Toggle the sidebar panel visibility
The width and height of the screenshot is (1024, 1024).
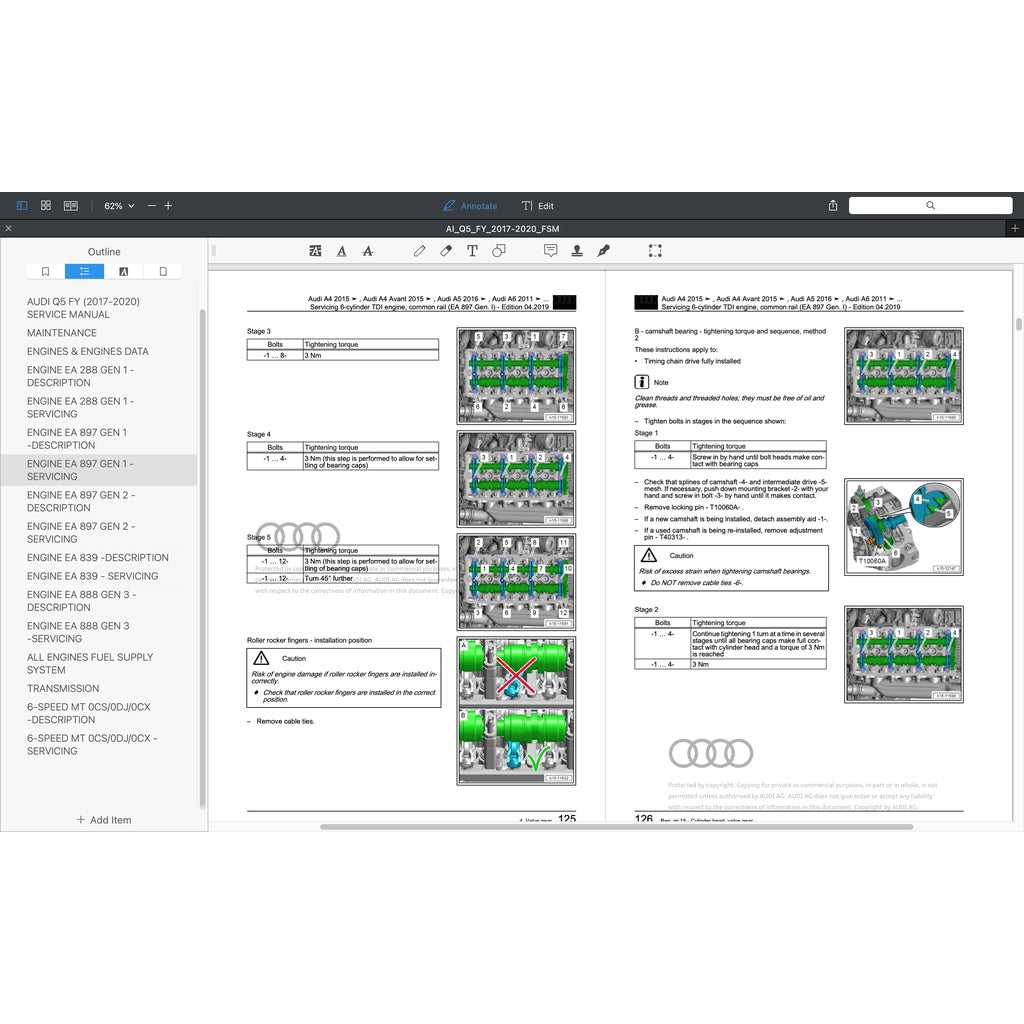(22, 205)
